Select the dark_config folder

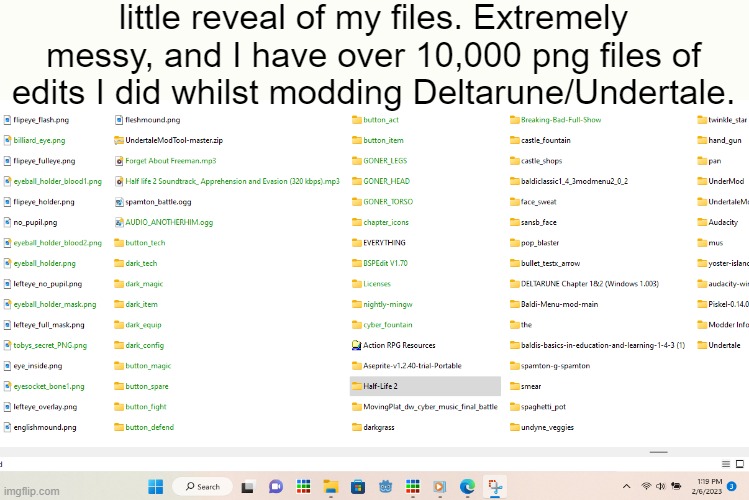[x=139, y=345]
